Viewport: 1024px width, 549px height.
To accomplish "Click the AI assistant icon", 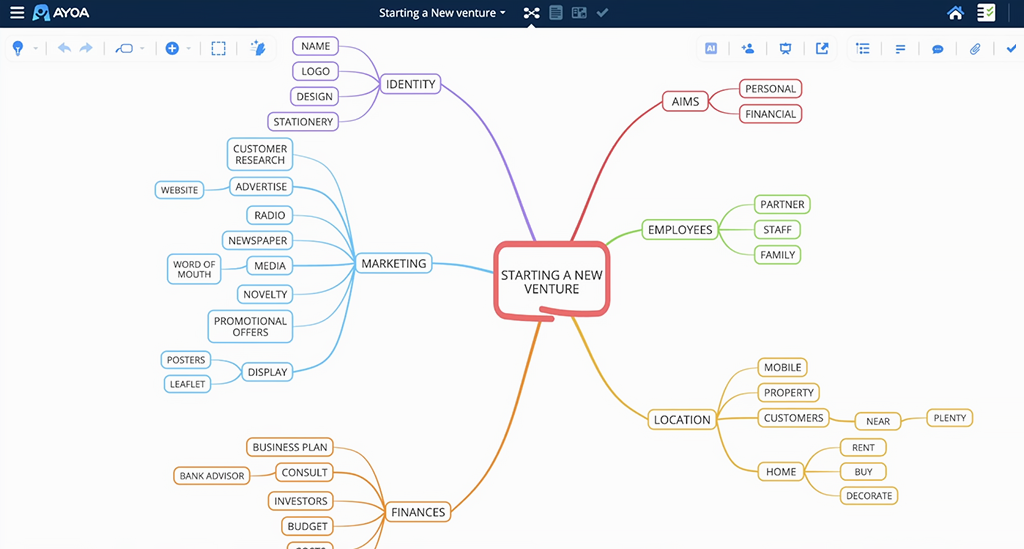I will coord(711,48).
